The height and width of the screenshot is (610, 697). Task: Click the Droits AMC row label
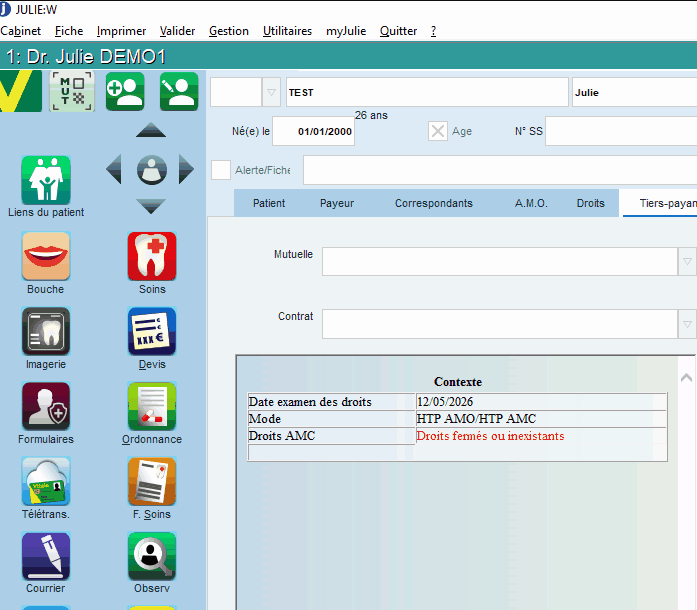click(282, 436)
